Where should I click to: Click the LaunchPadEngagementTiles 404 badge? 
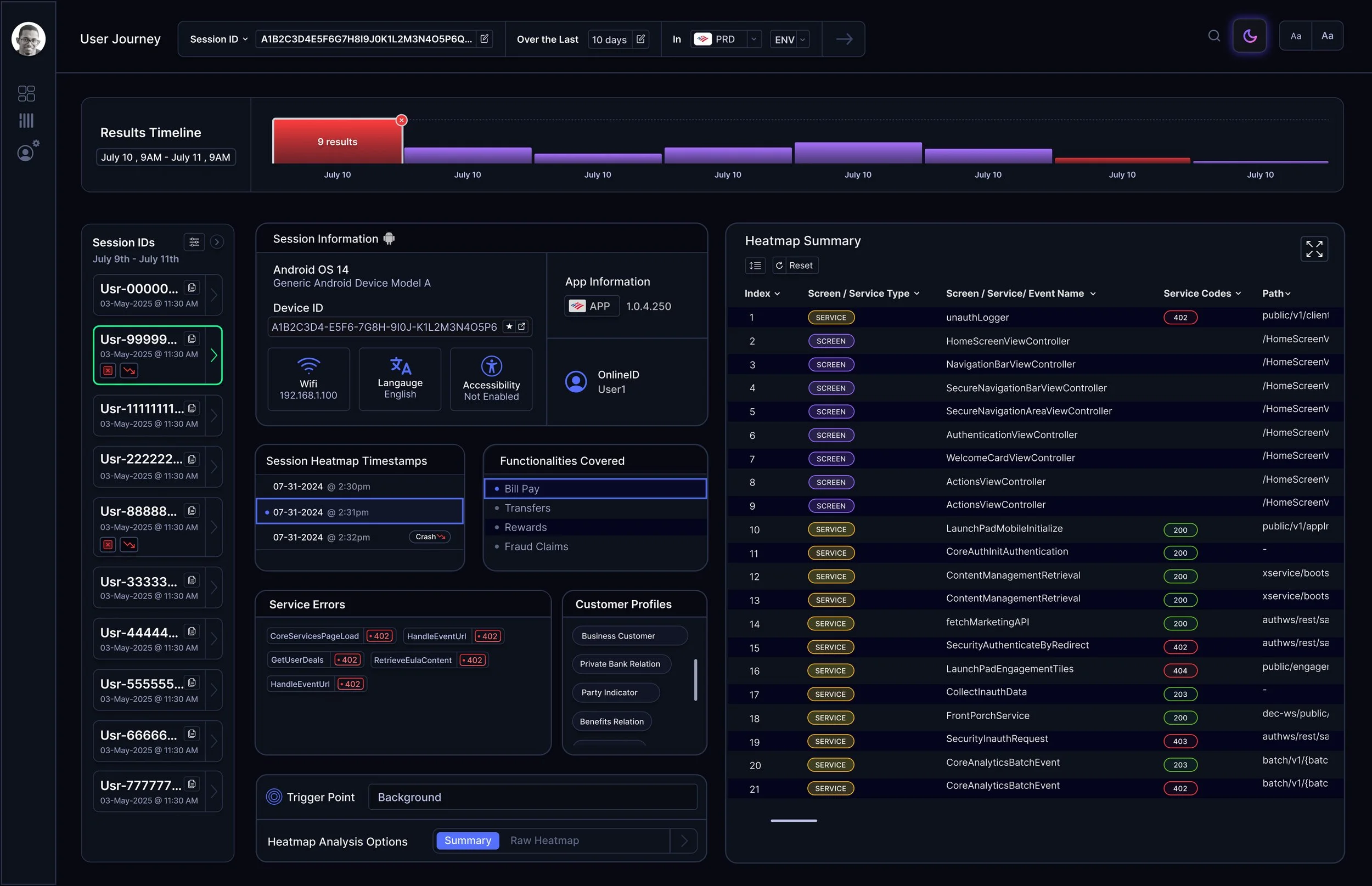(1180, 671)
